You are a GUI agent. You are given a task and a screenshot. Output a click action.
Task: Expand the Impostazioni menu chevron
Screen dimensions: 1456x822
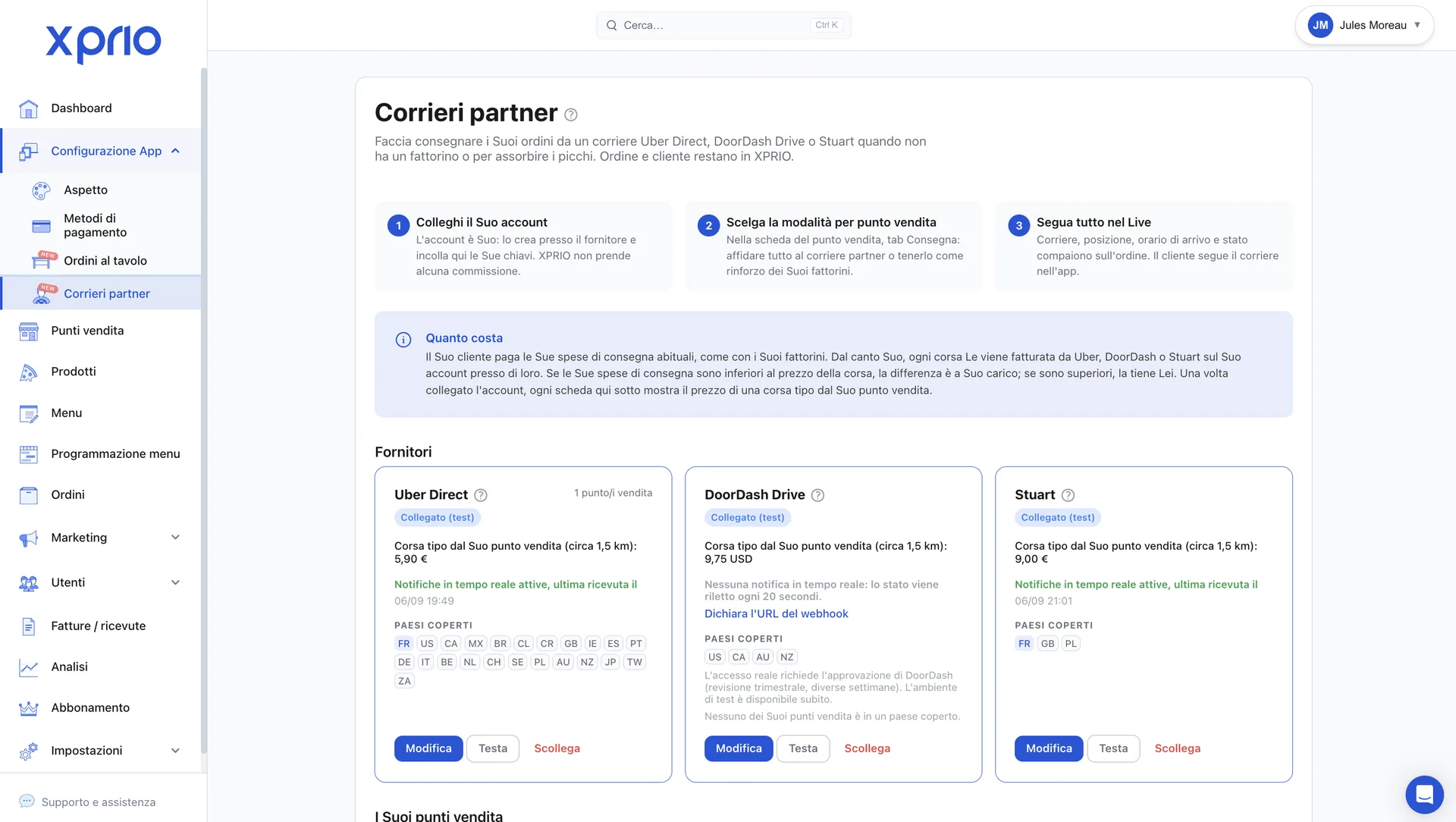point(175,751)
